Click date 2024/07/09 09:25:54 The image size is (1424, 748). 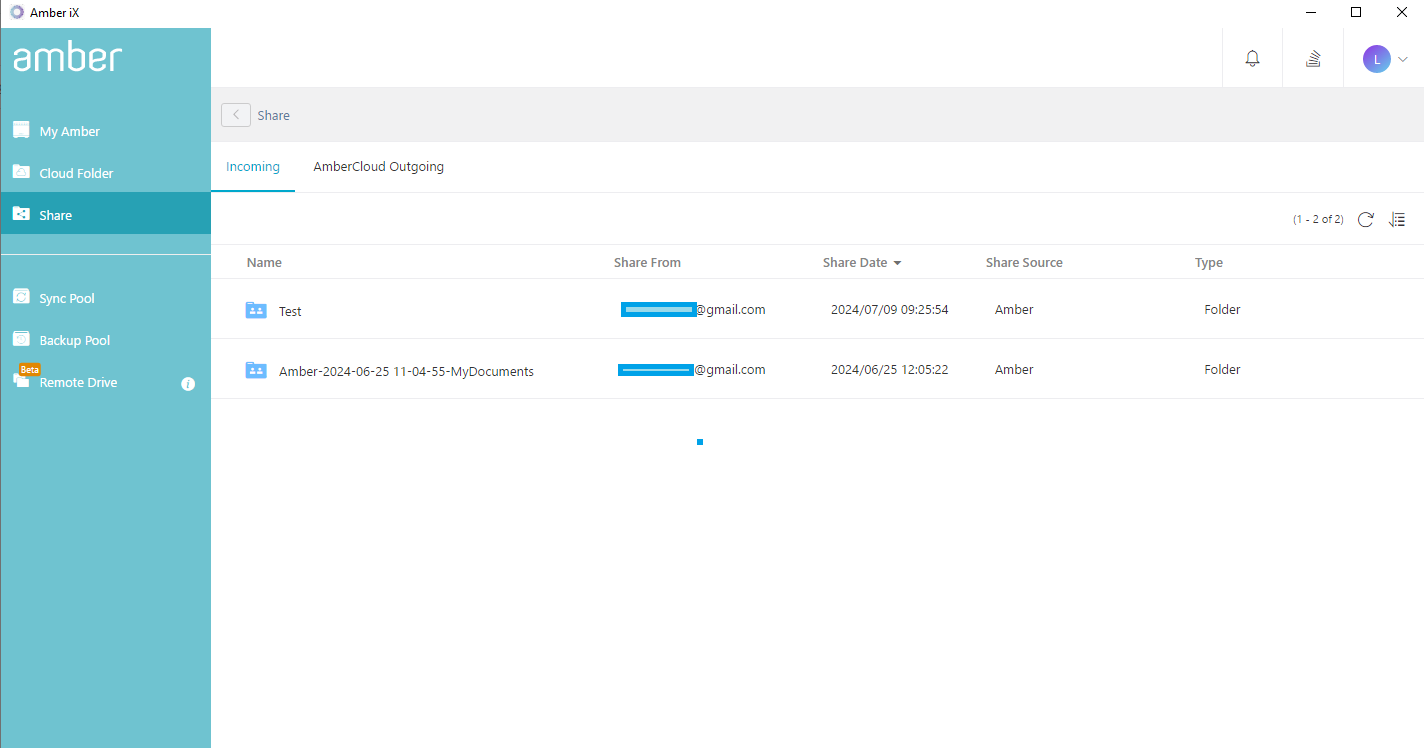[x=890, y=309]
